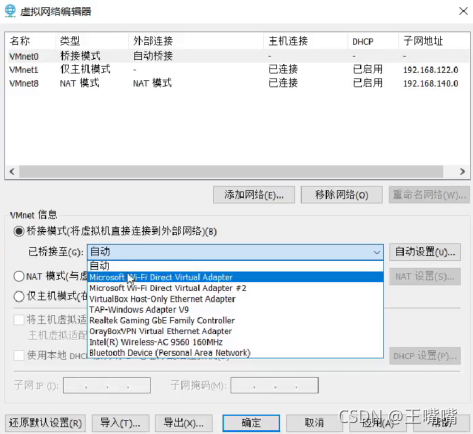Click the 主机连接 column header
This screenshot has height=434, width=473.
pyautogui.click(x=306, y=41)
